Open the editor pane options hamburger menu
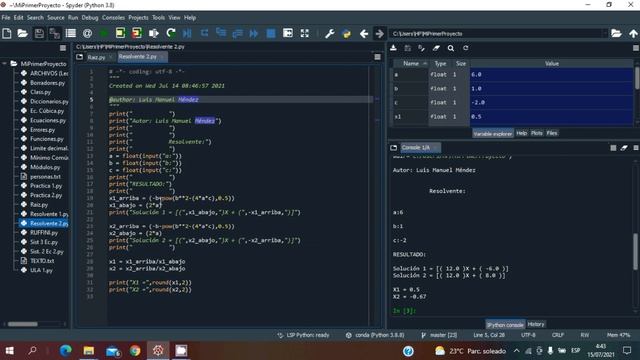 [378, 57]
